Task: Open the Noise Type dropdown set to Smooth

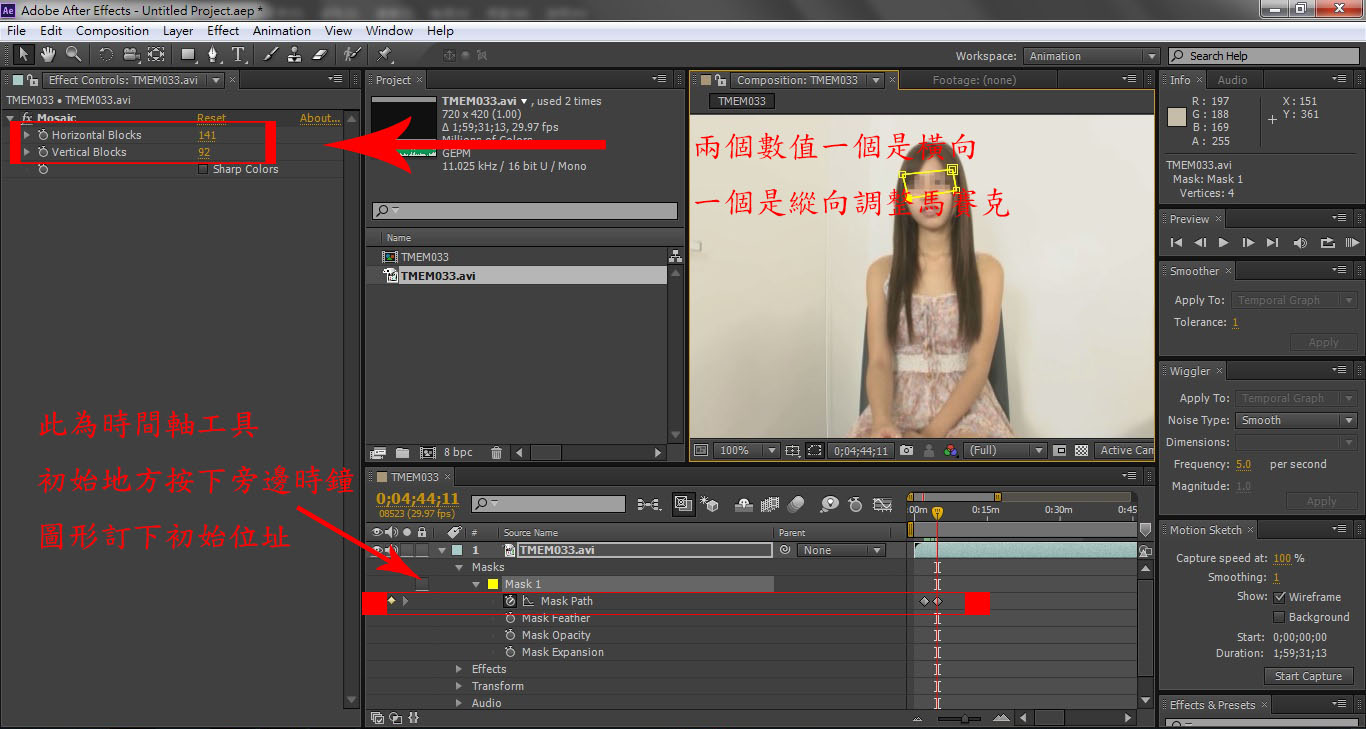Action: (1295, 421)
